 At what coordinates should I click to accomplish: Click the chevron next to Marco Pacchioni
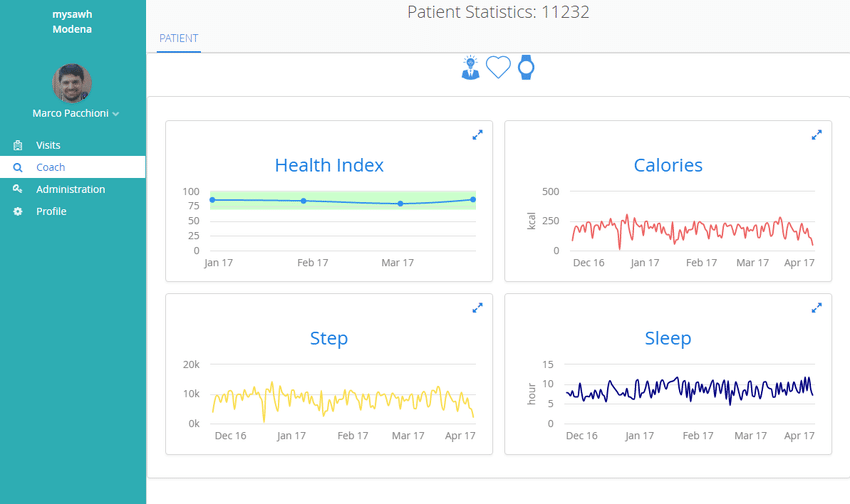(115, 114)
